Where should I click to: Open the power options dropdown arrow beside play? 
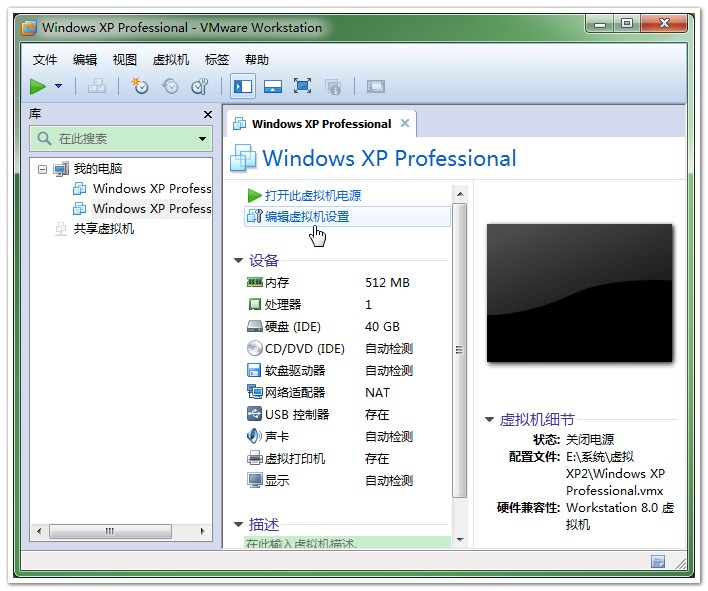(58, 86)
